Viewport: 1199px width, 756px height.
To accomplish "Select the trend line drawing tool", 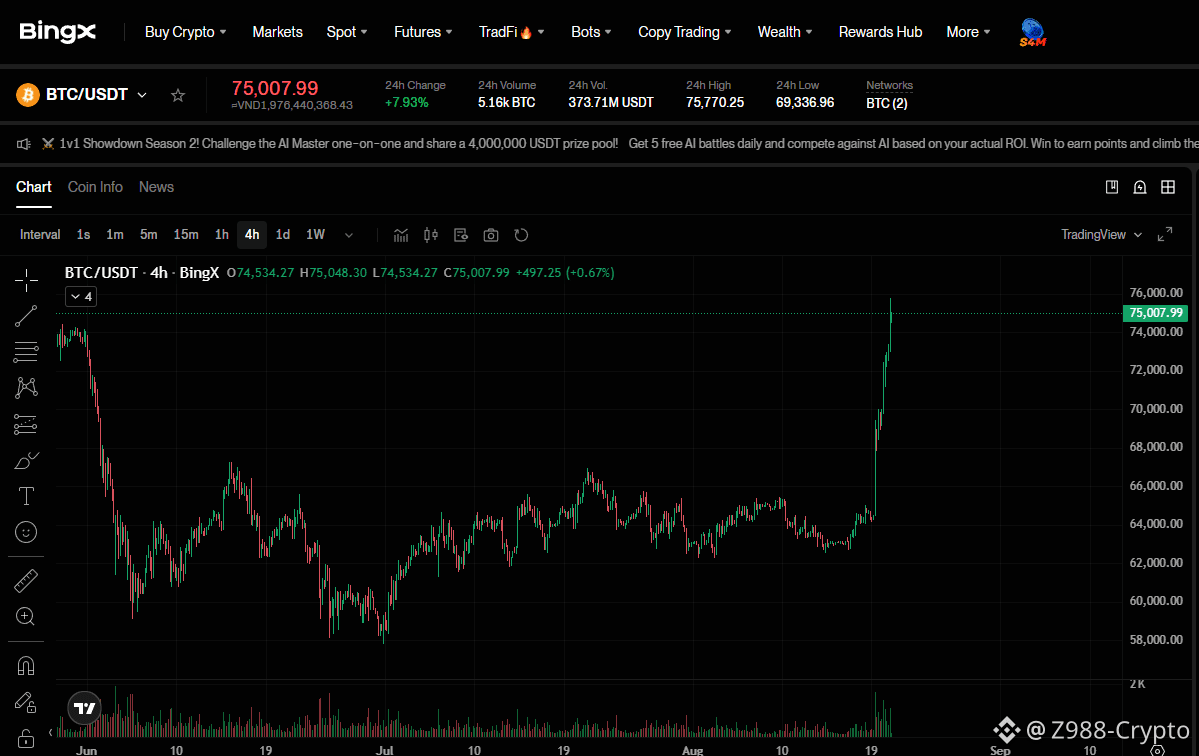I will point(26,316).
